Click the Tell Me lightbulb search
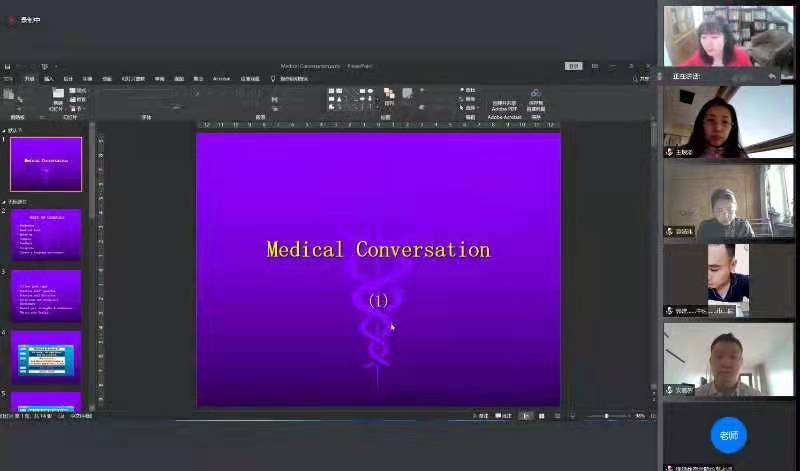Image resolution: width=800 pixels, height=471 pixels. (273, 78)
